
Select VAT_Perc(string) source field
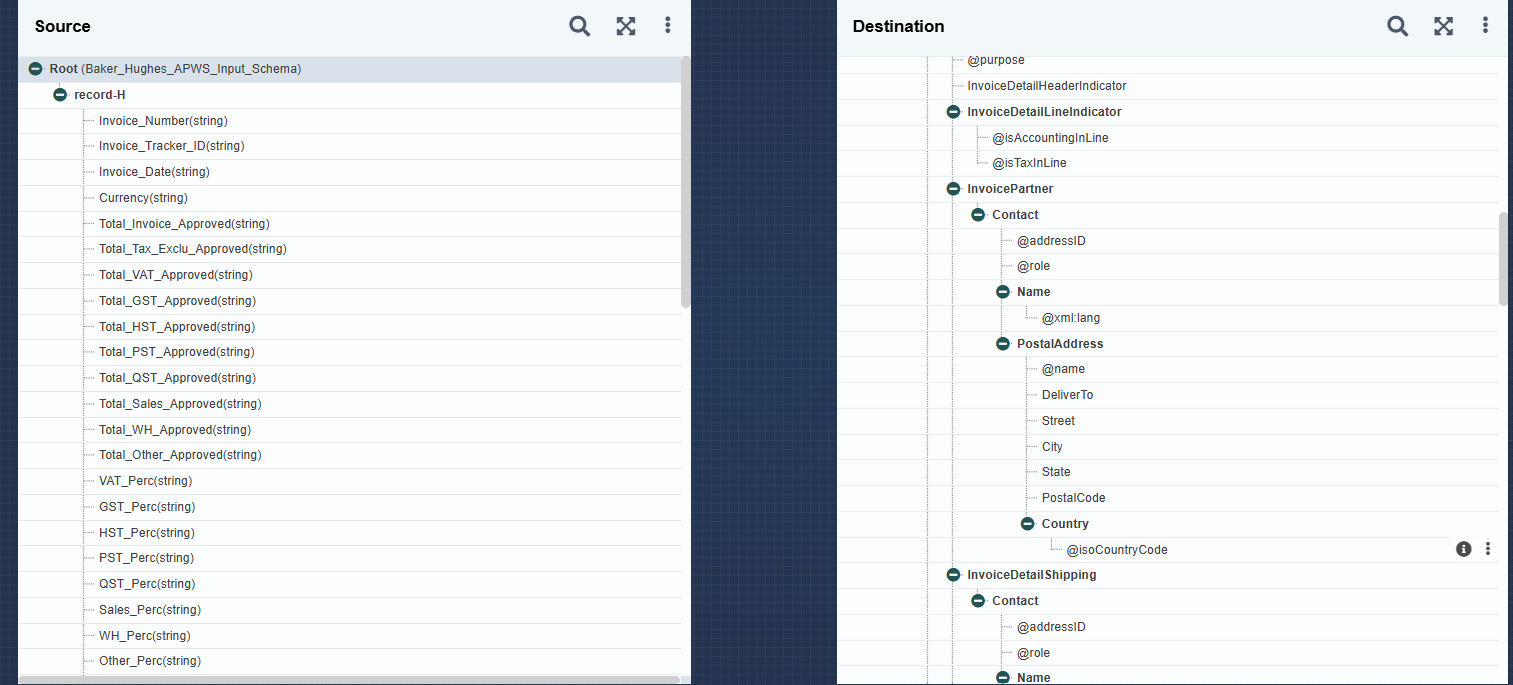point(145,481)
